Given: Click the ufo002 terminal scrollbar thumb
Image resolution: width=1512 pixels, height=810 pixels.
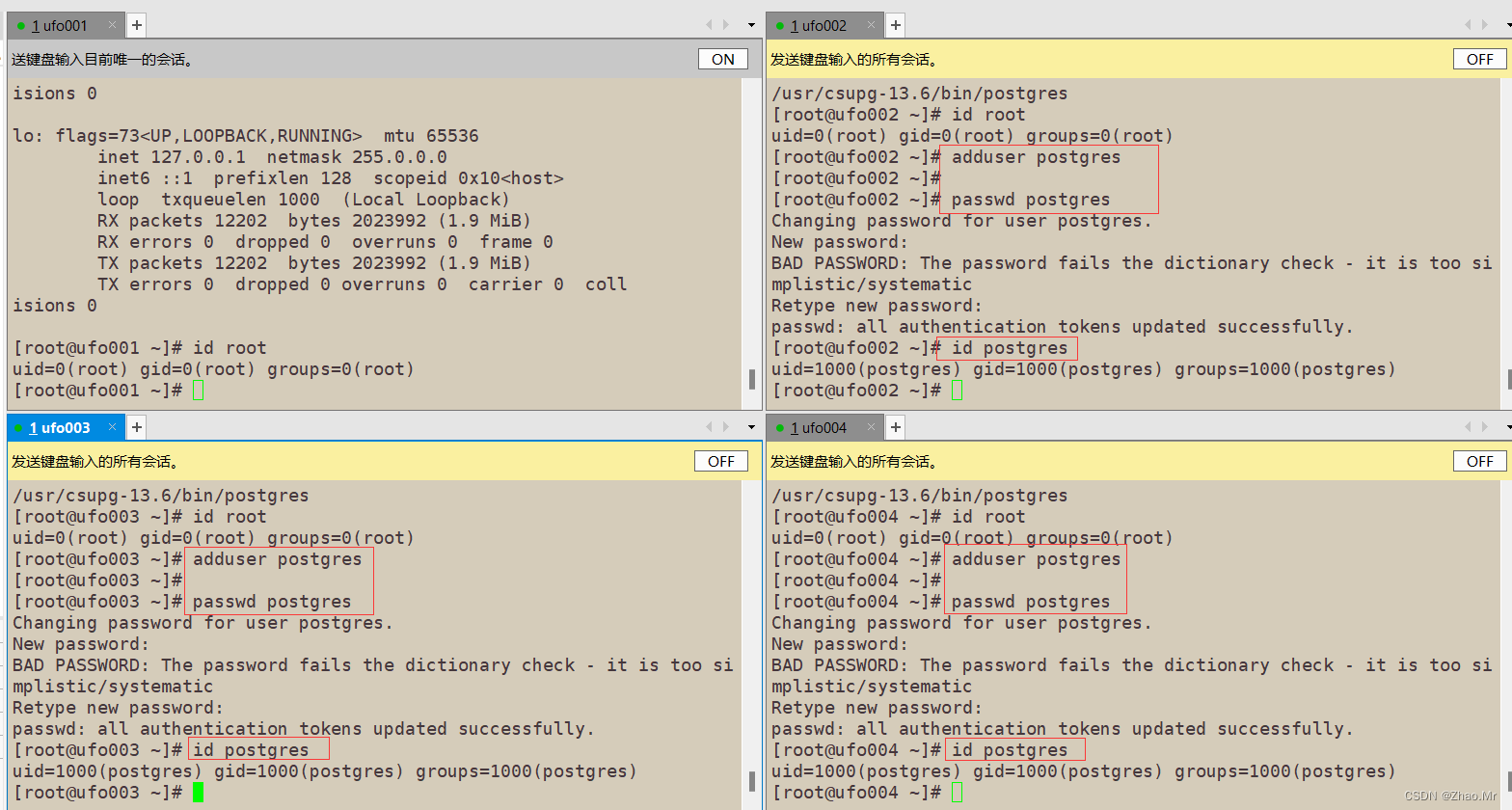Looking at the screenshot, I should [x=1509, y=379].
